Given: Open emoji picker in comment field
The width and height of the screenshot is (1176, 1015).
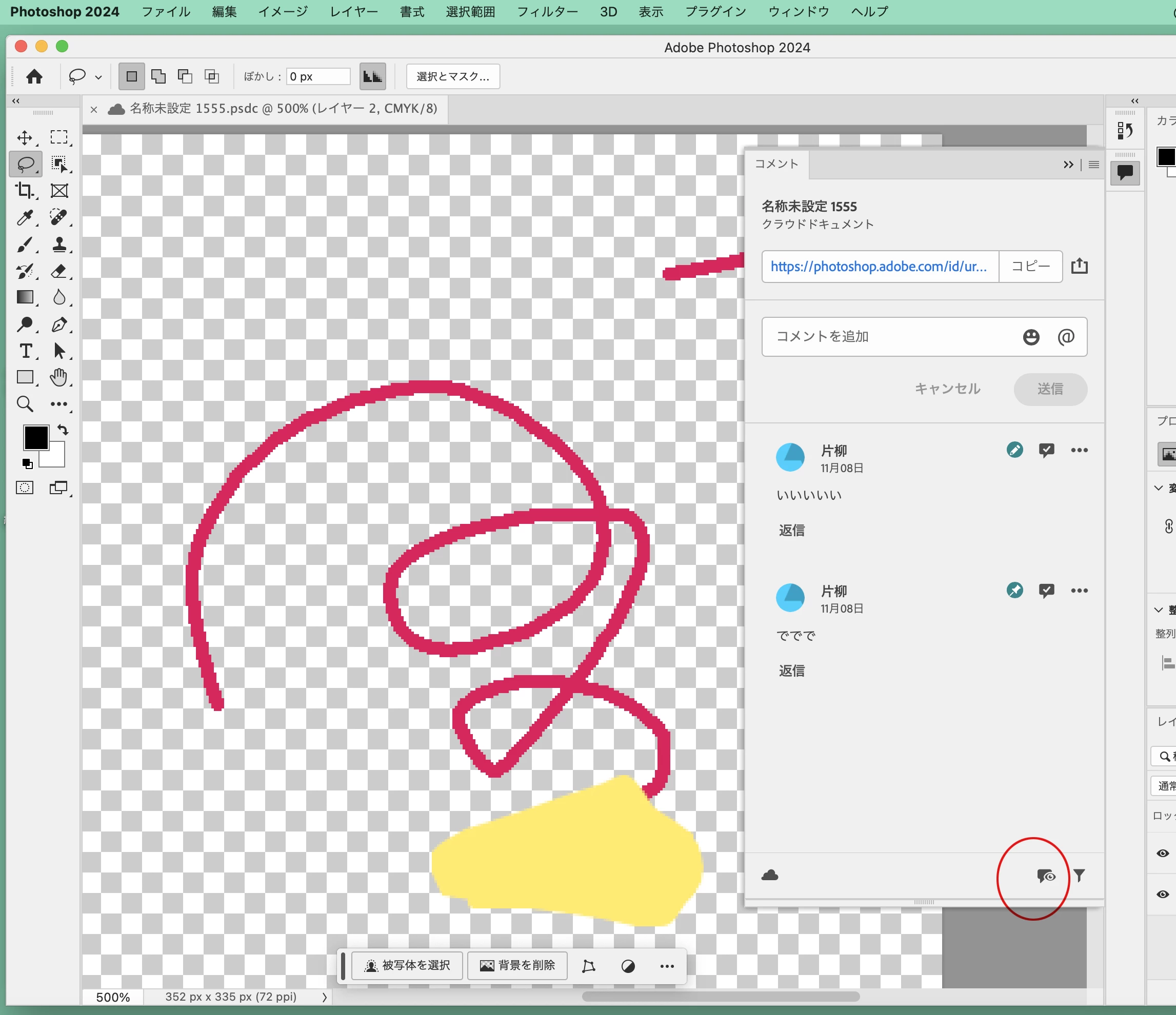Looking at the screenshot, I should (1031, 337).
